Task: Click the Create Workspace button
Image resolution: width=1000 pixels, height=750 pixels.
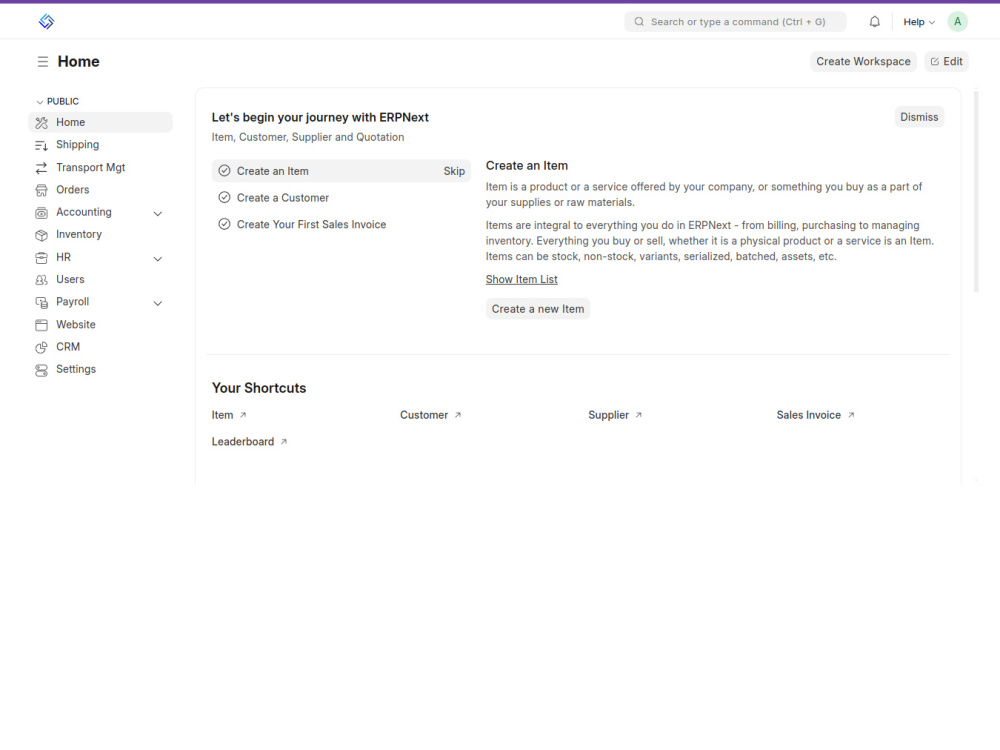Action: click(862, 61)
